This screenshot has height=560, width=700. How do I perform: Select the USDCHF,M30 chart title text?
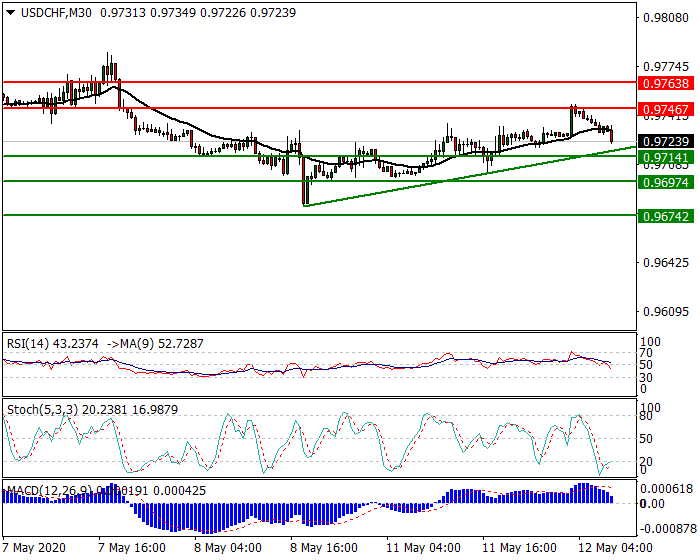[x=56, y=13]
